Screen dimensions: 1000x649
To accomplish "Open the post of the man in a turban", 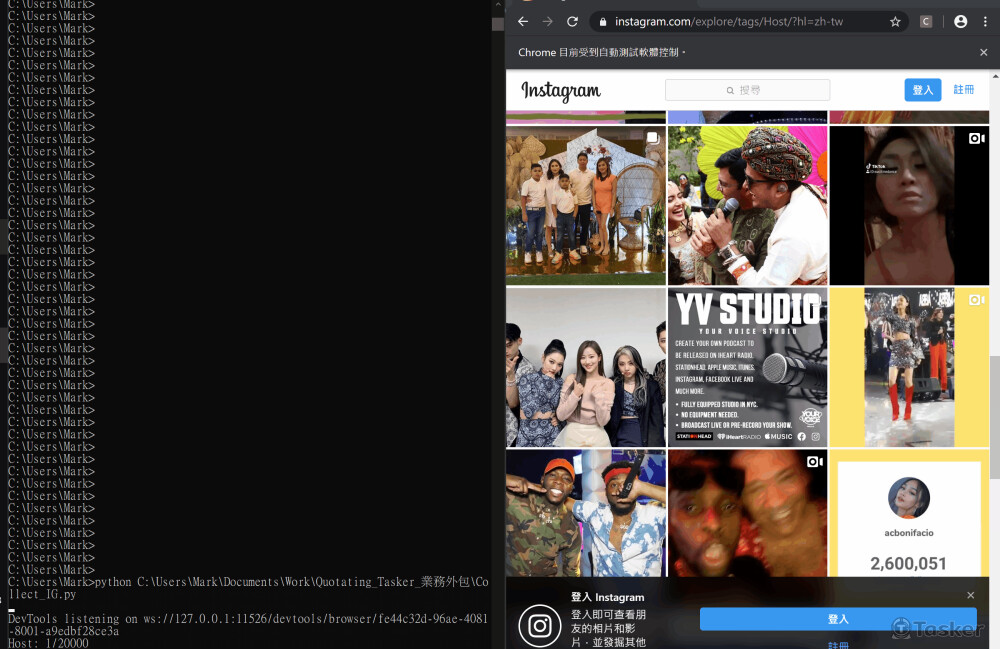I will (747, 205).
